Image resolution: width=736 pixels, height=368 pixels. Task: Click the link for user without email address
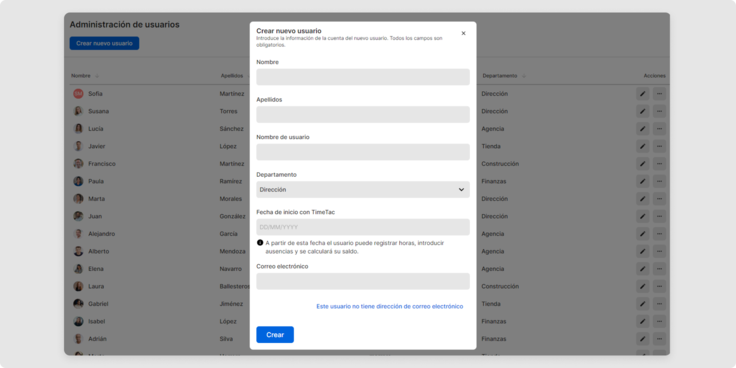click(390, 307)
